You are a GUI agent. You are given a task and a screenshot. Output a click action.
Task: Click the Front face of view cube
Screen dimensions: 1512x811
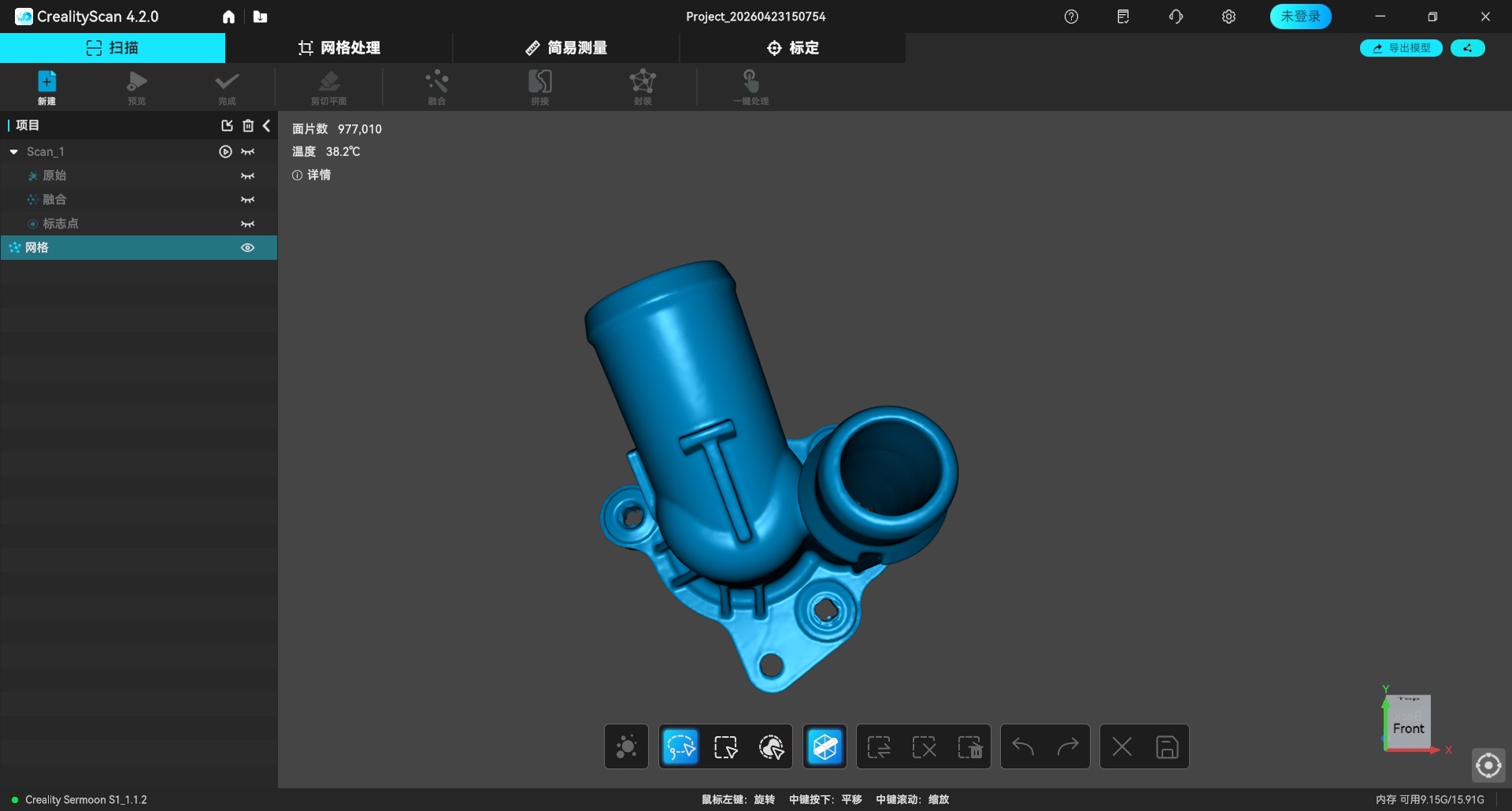pyautogui.click(x=1408, y=728)
